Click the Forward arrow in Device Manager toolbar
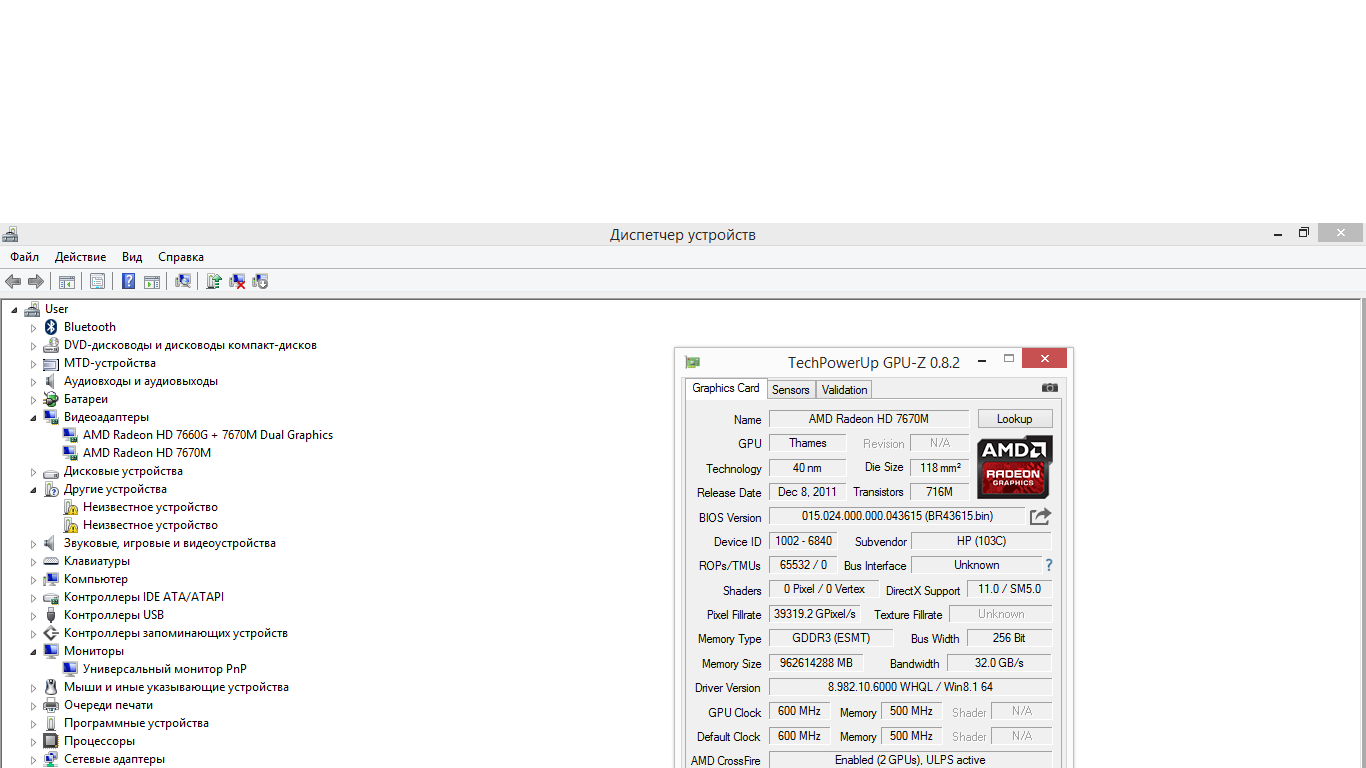The height and width of the screenshot is (768, 1366). point(36,282)
